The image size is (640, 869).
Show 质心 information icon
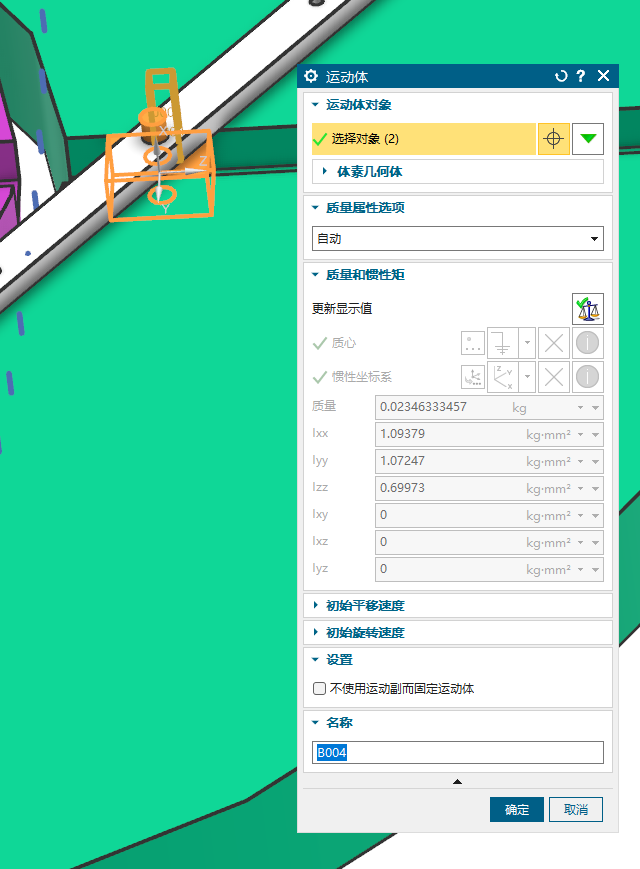(x=587, y=343)
